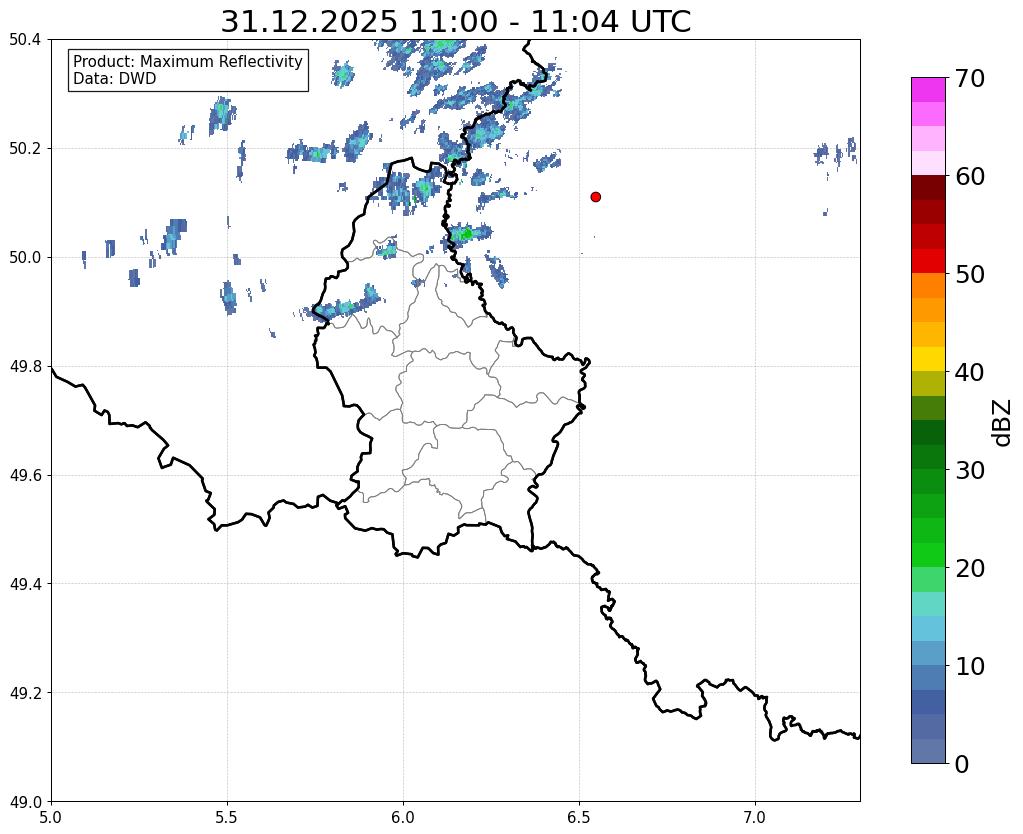Click the latitude axis label 50.4
Image resolution: width=1023 pixels, height=834 pixels.
(x=25, y=40)
